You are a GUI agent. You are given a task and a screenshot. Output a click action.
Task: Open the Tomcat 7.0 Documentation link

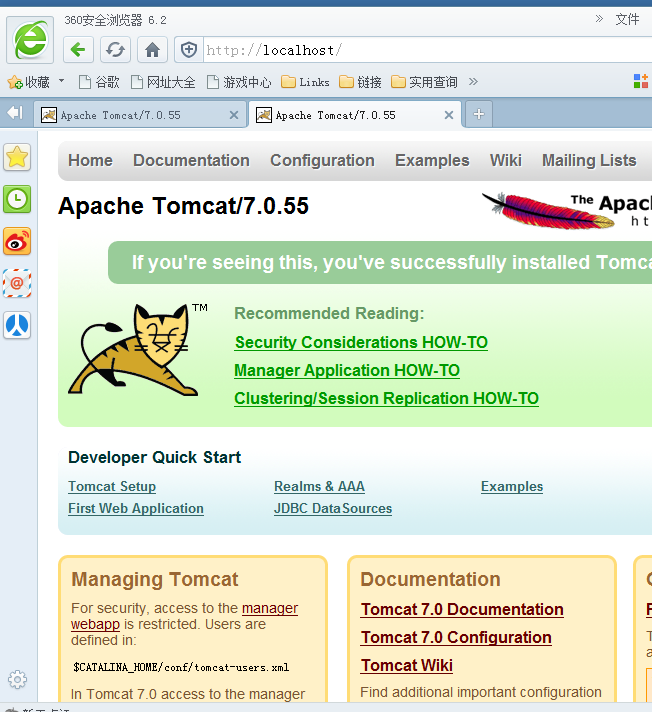pyautogui.click(x=462, y=609)
